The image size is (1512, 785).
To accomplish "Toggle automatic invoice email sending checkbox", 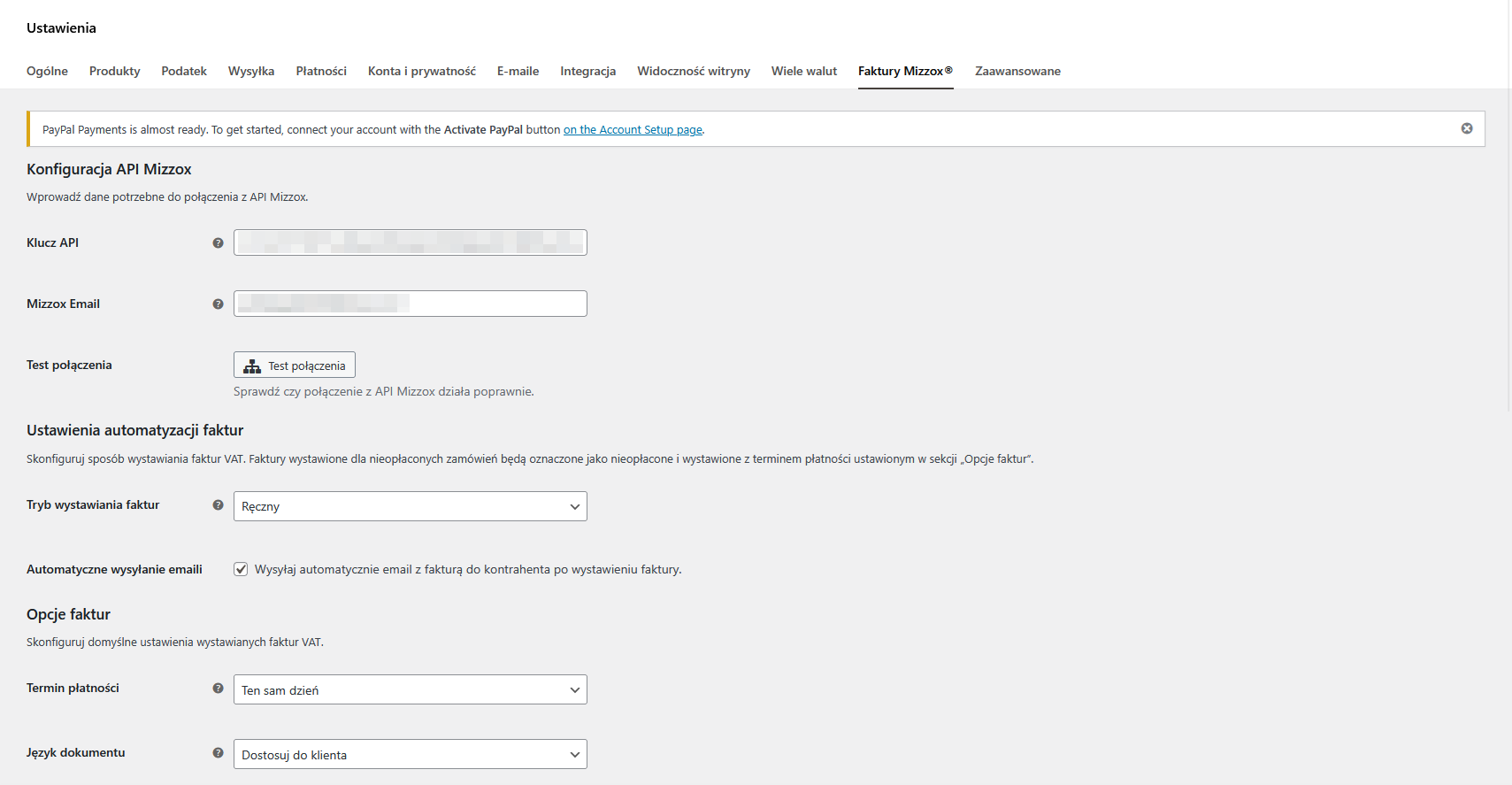I will click(241, 569).
